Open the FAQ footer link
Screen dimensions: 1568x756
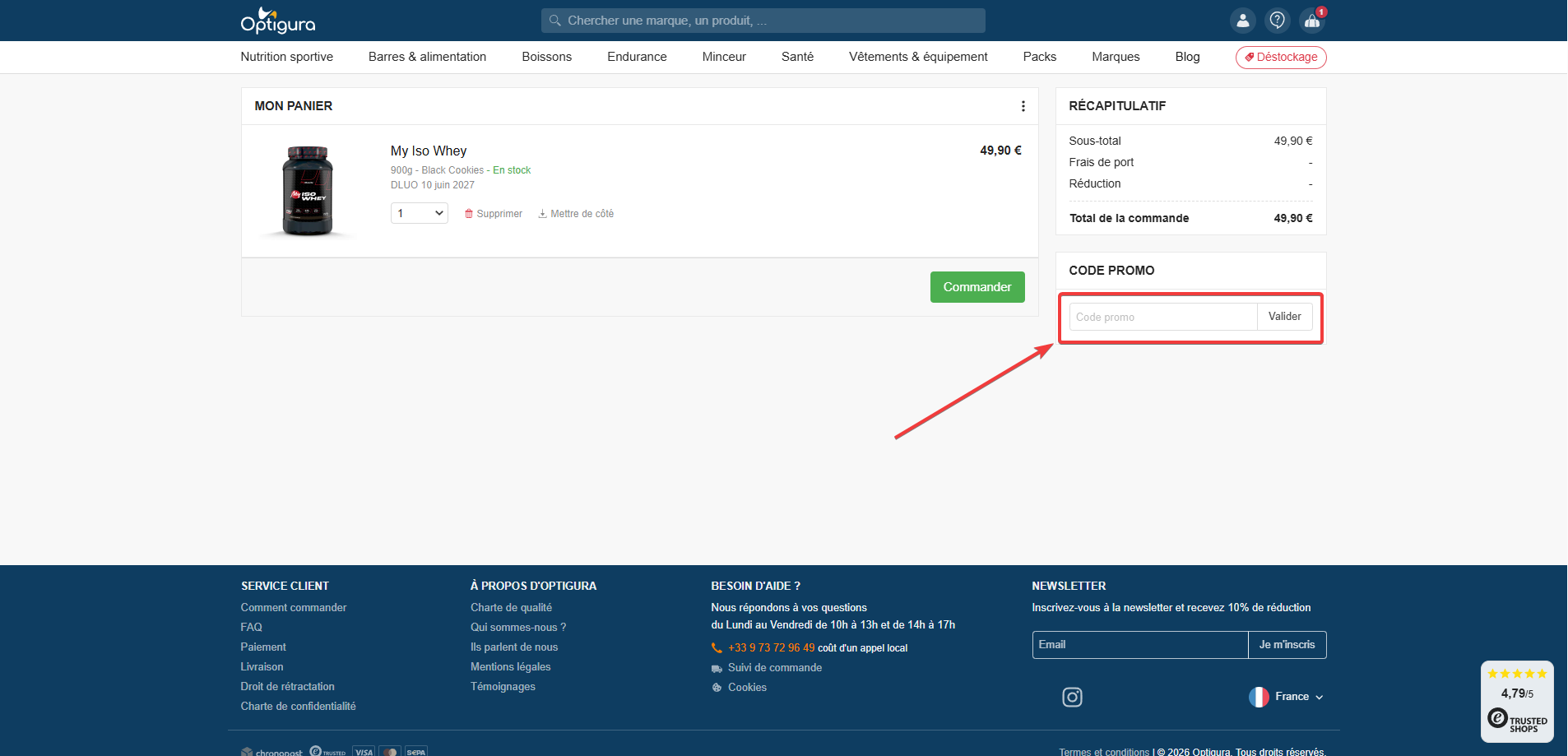(x=252, y=628)
